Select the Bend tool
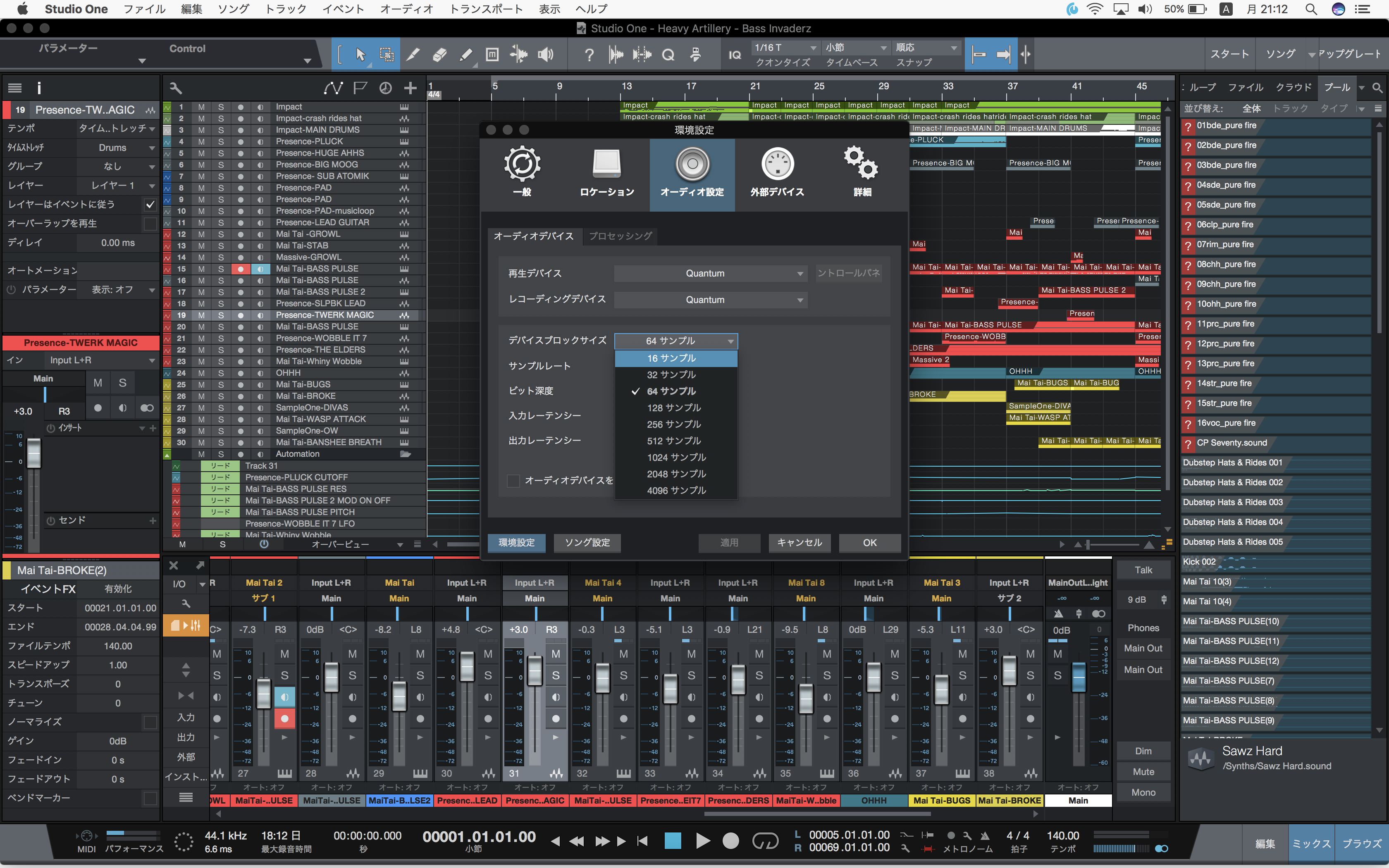The height and width of the screenshot is (868, 1389). [519, 55]
